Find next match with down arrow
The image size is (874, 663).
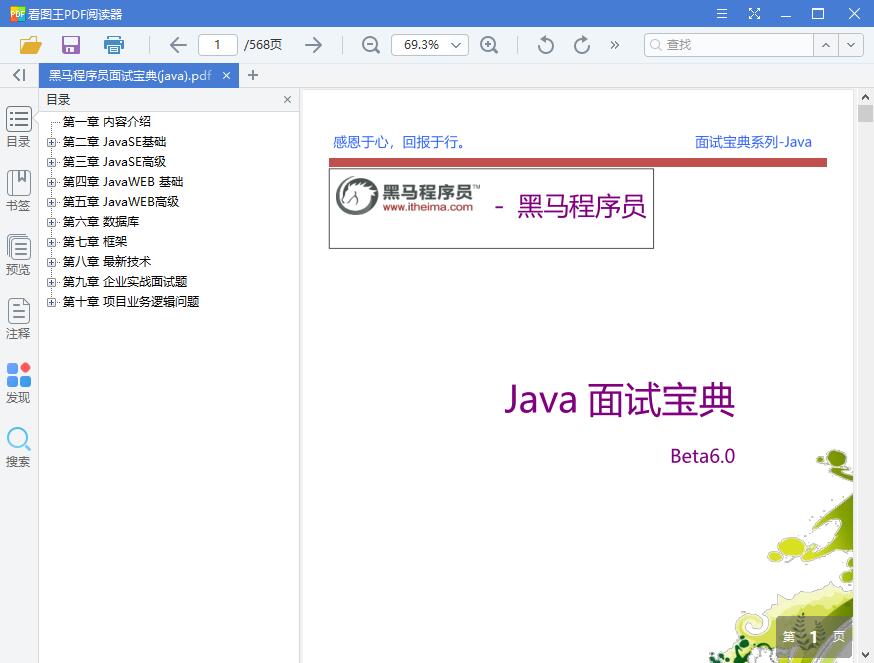pos(851,45)
